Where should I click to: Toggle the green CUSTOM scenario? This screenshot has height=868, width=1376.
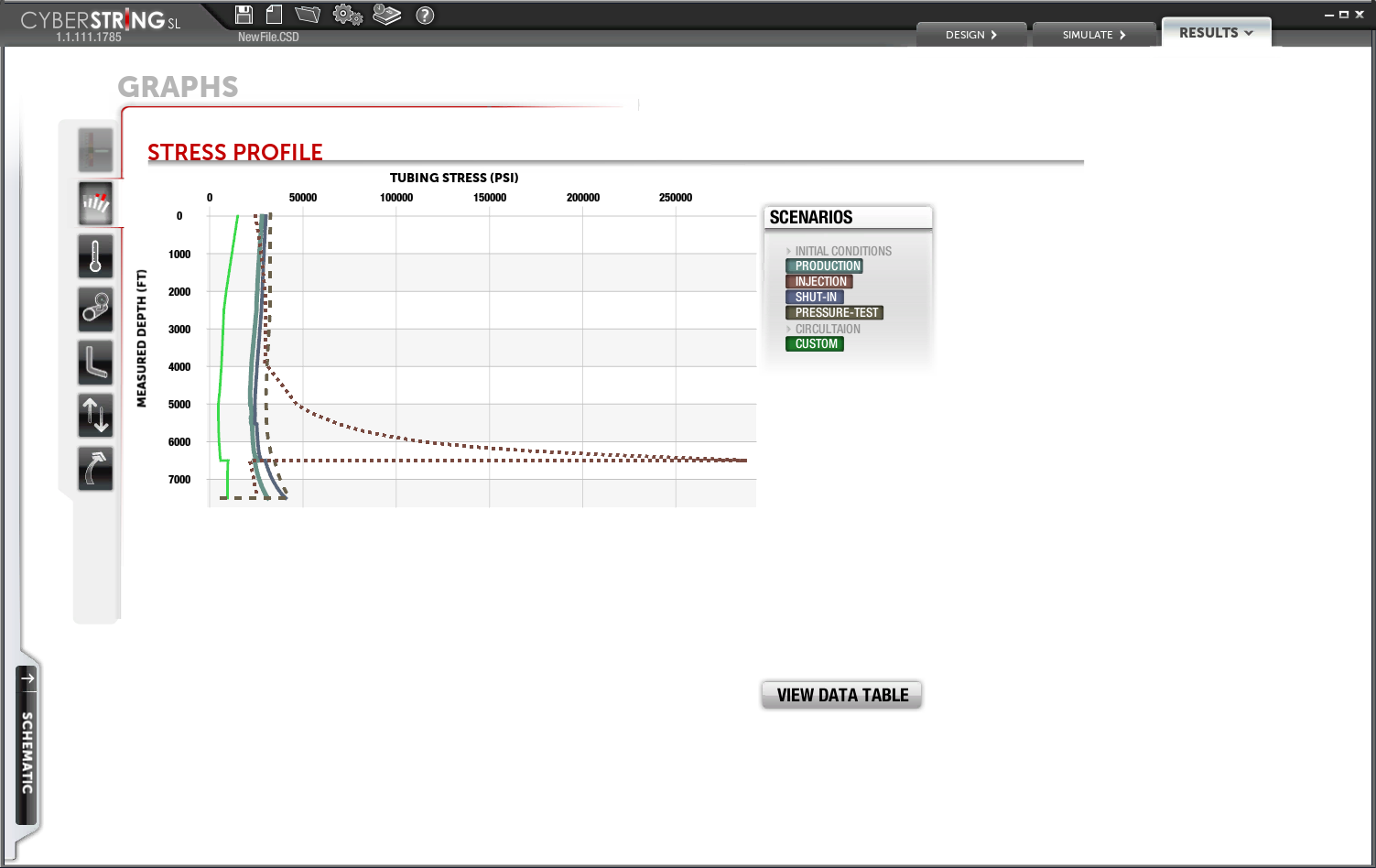click(x=815, y=344)
